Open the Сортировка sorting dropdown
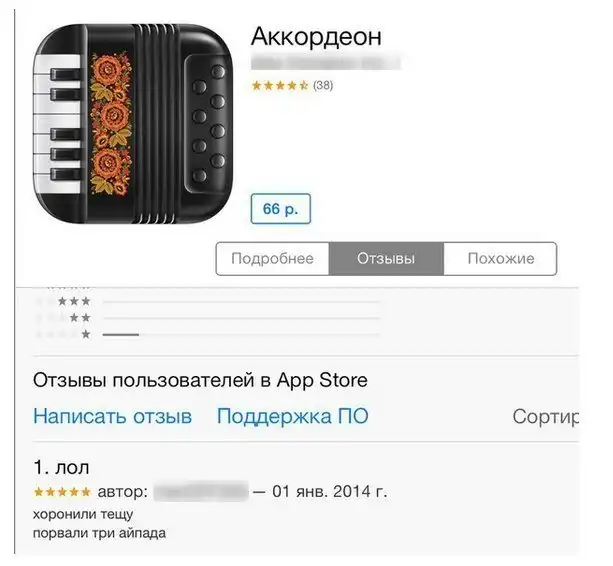The width and height of the screenshot is (613, 566). 546,417
